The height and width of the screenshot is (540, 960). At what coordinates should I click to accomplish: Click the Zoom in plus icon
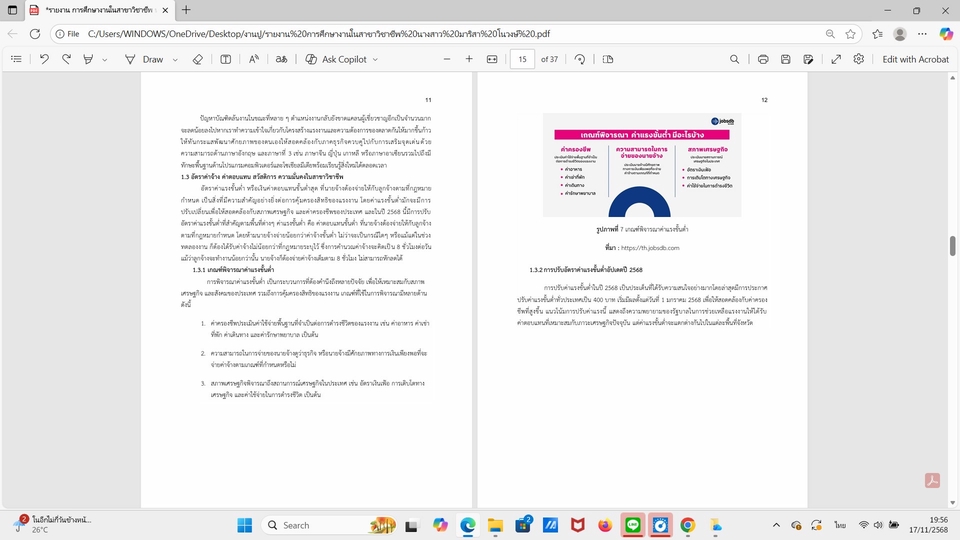469,59
